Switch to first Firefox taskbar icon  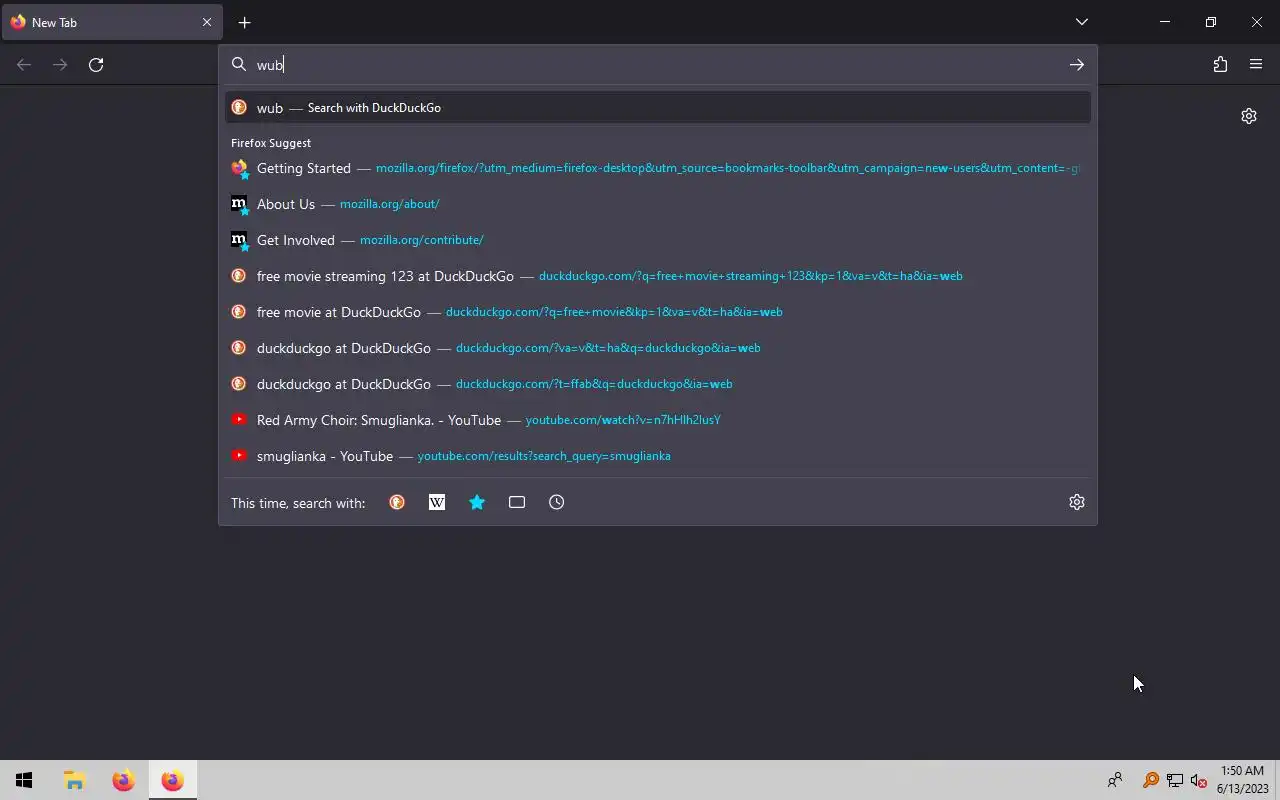[123, 780]
